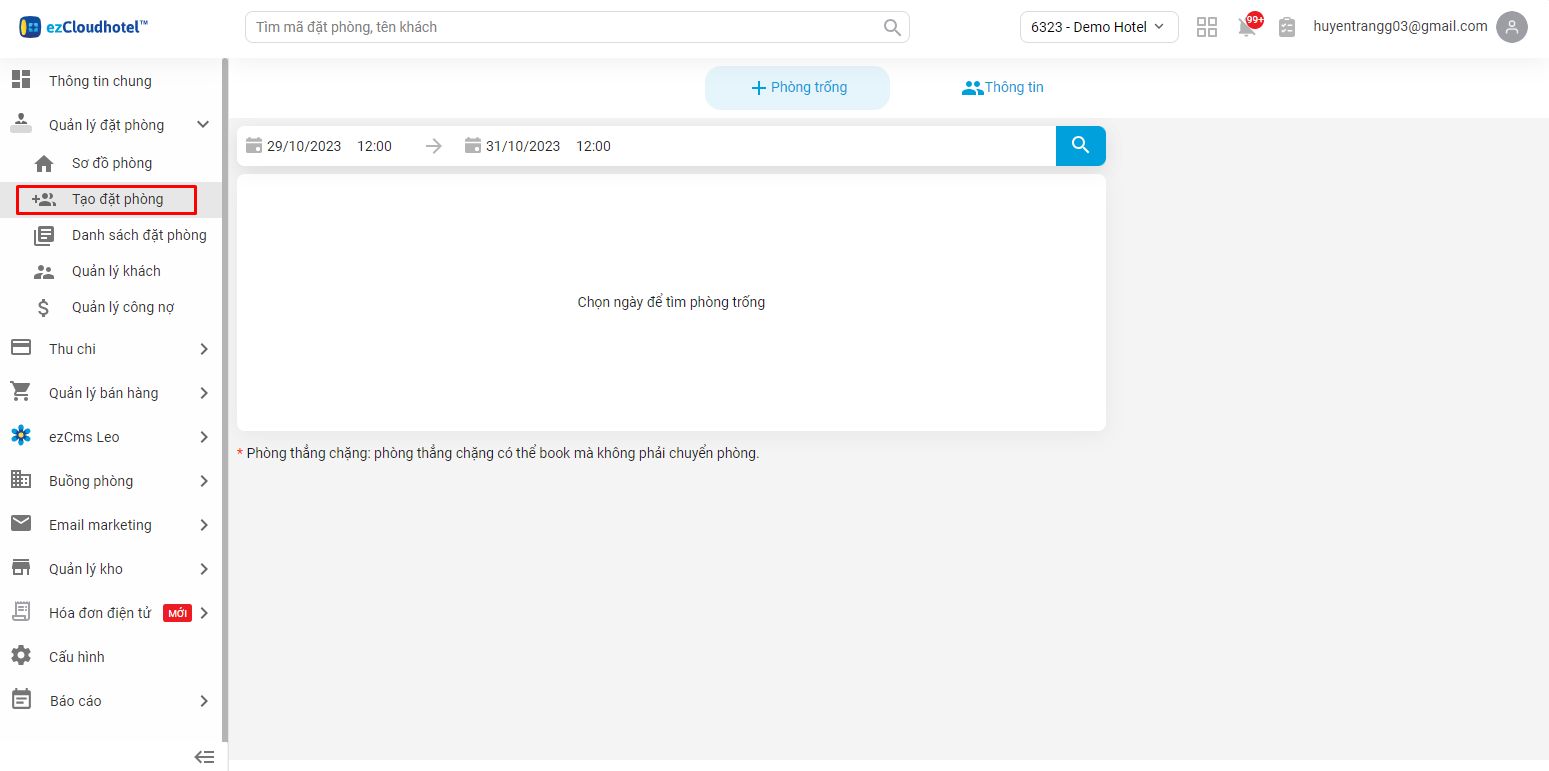The height and width of the screenshot is (771, 1549).
Task: Click the user avatar icon
Action: (x=1511, y=27)
